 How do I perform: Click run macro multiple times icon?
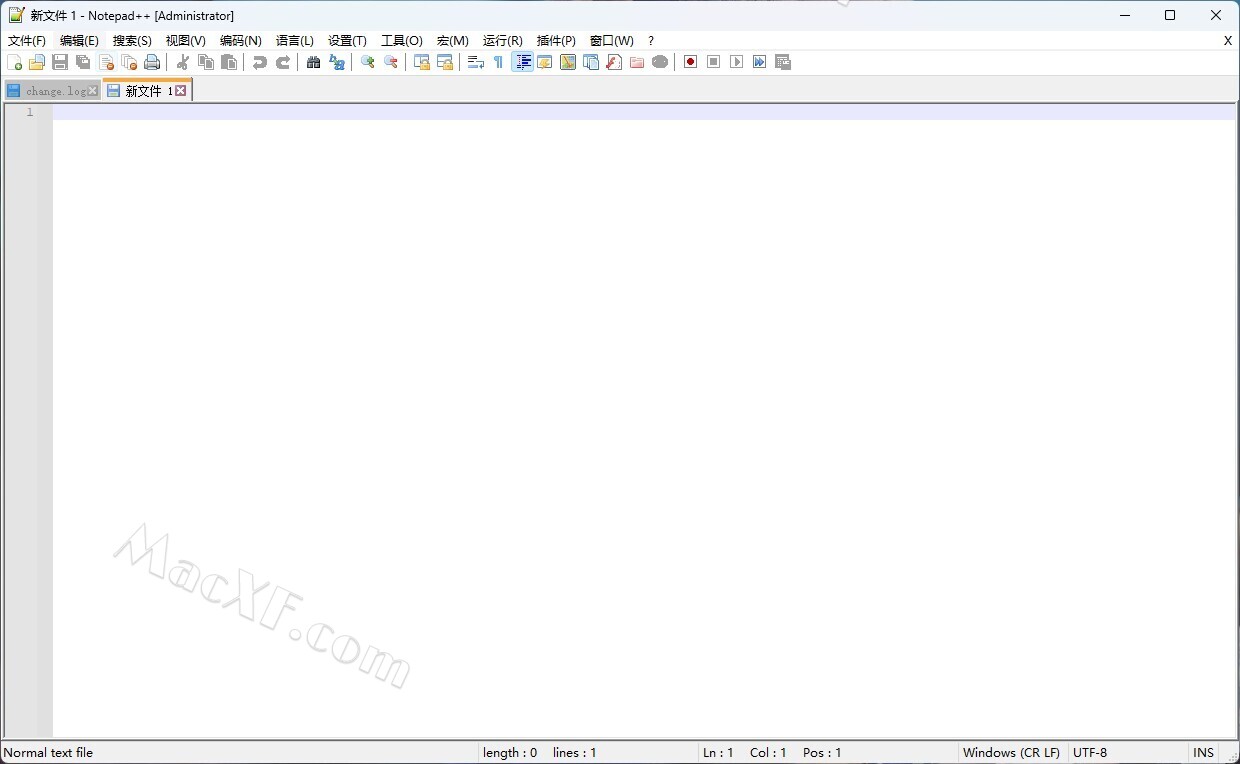760,62
